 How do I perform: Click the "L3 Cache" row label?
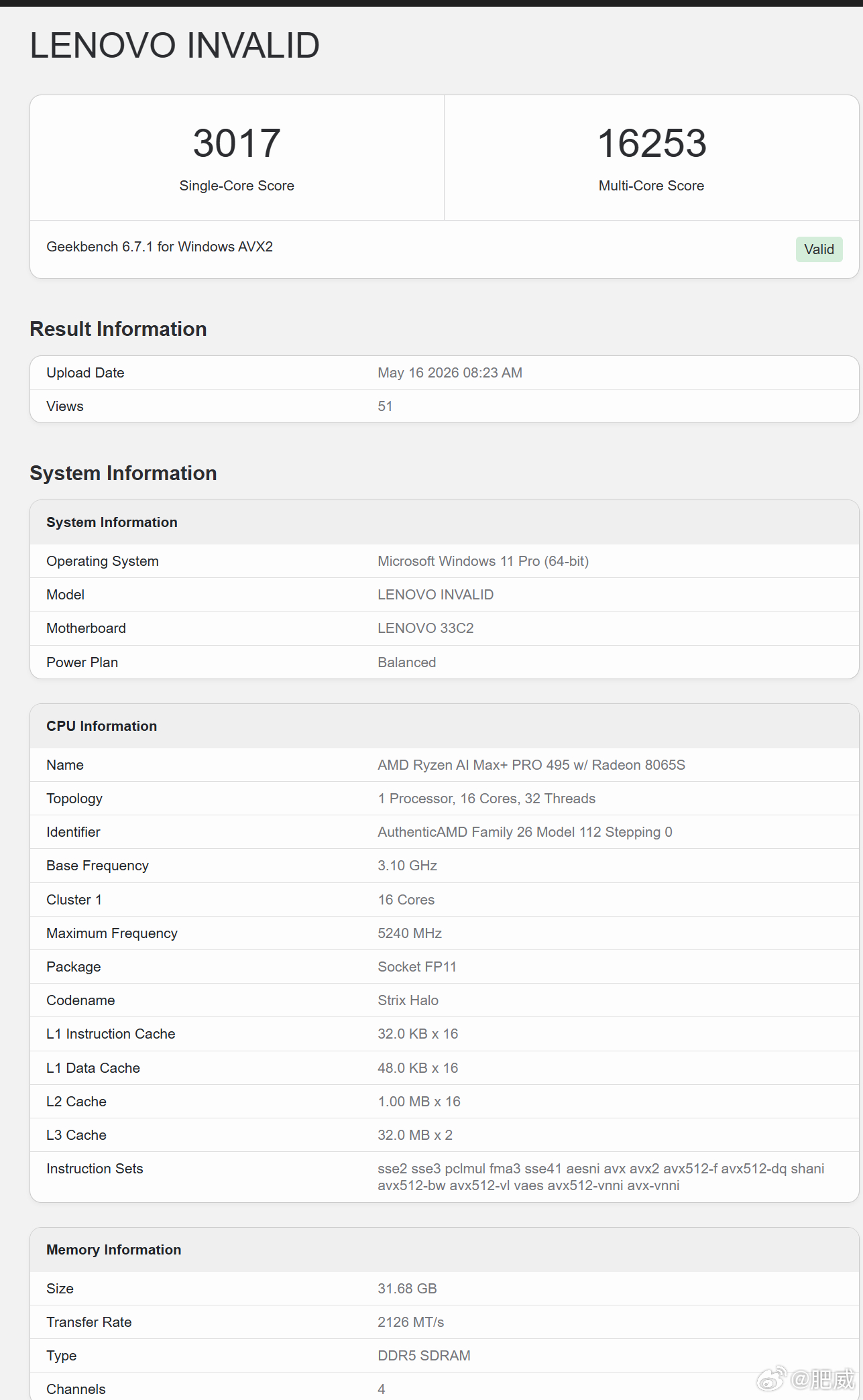coord(76,1135)
